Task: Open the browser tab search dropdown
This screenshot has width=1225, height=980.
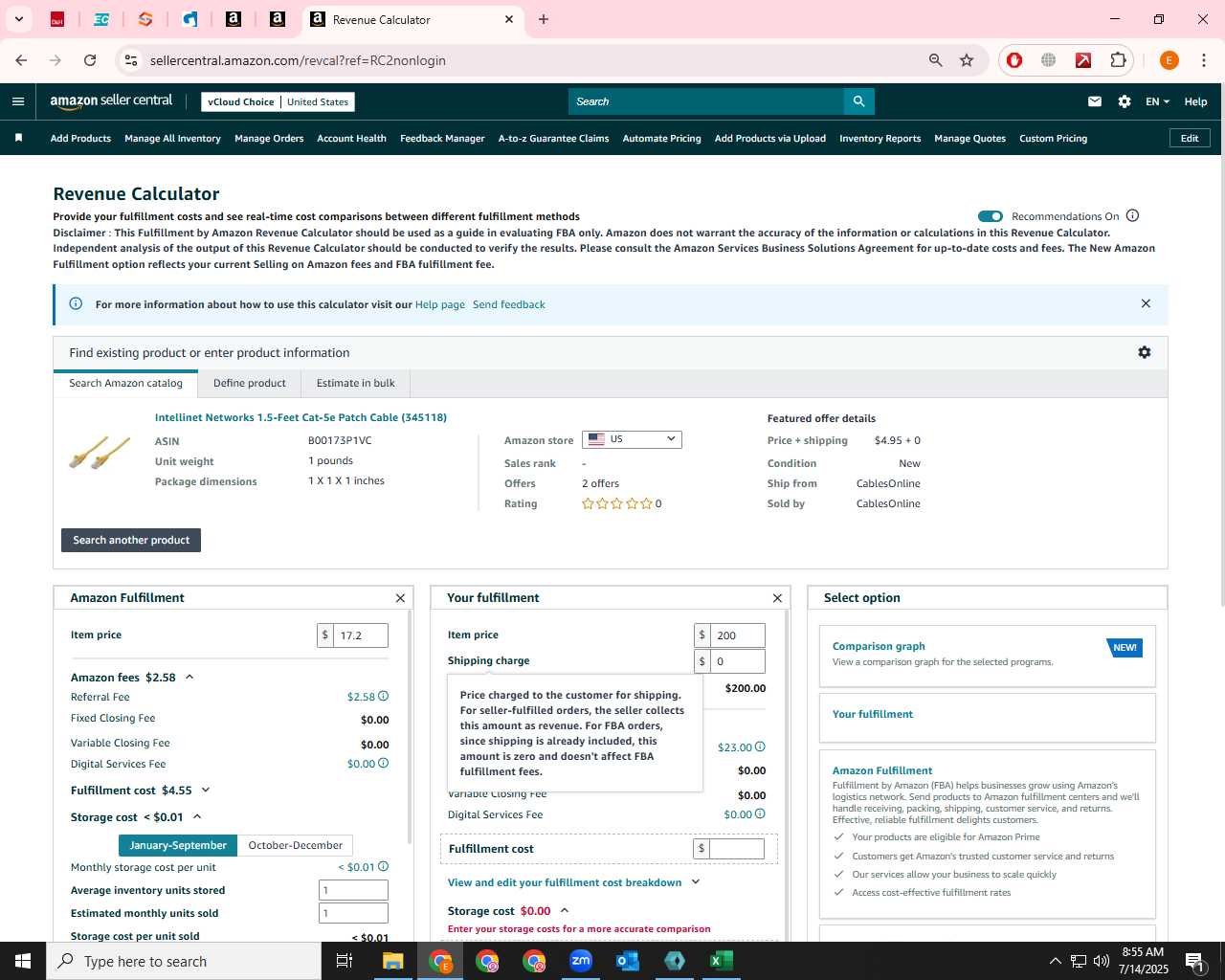Action: [x=18, y=19]
